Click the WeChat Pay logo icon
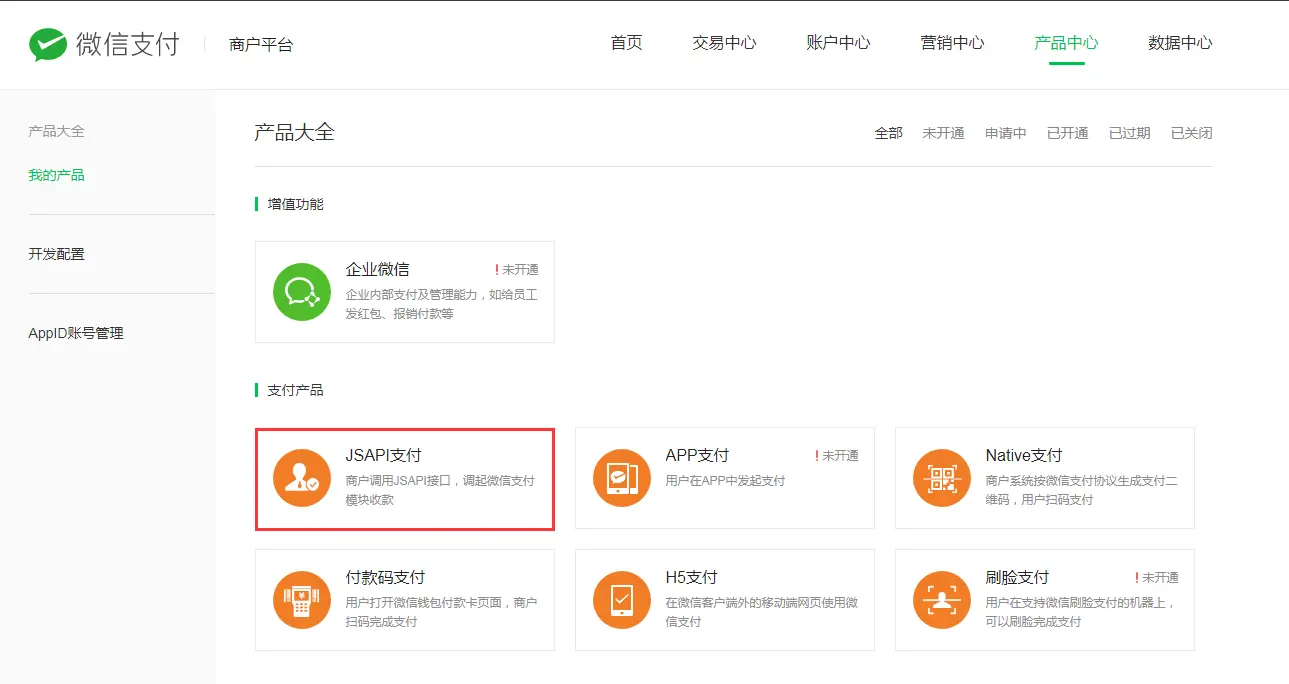Viewport: 1289px width, 684px height. (x=47, y=44)
